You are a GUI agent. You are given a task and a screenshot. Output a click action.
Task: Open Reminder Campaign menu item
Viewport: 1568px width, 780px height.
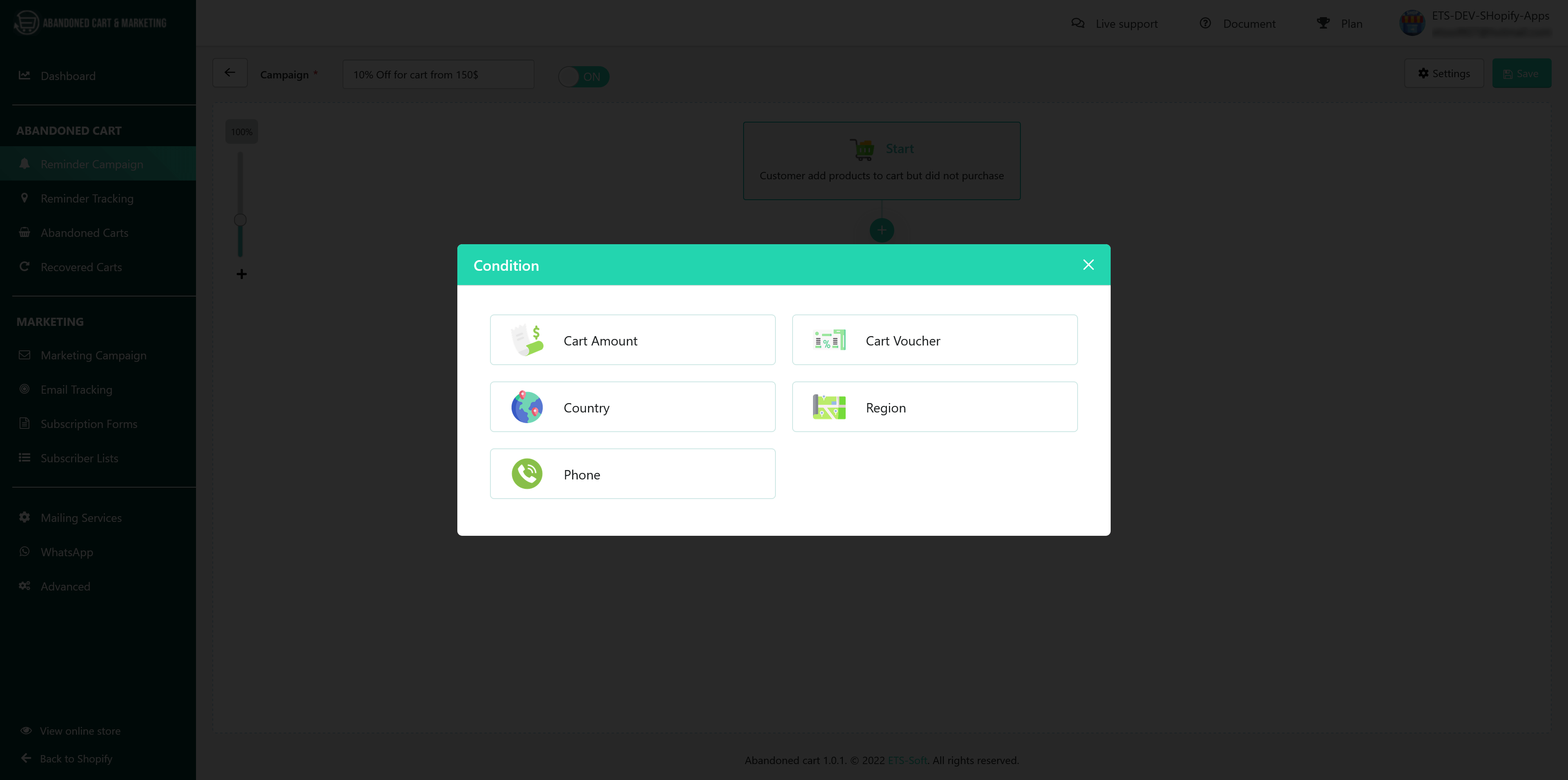point(98,164)
